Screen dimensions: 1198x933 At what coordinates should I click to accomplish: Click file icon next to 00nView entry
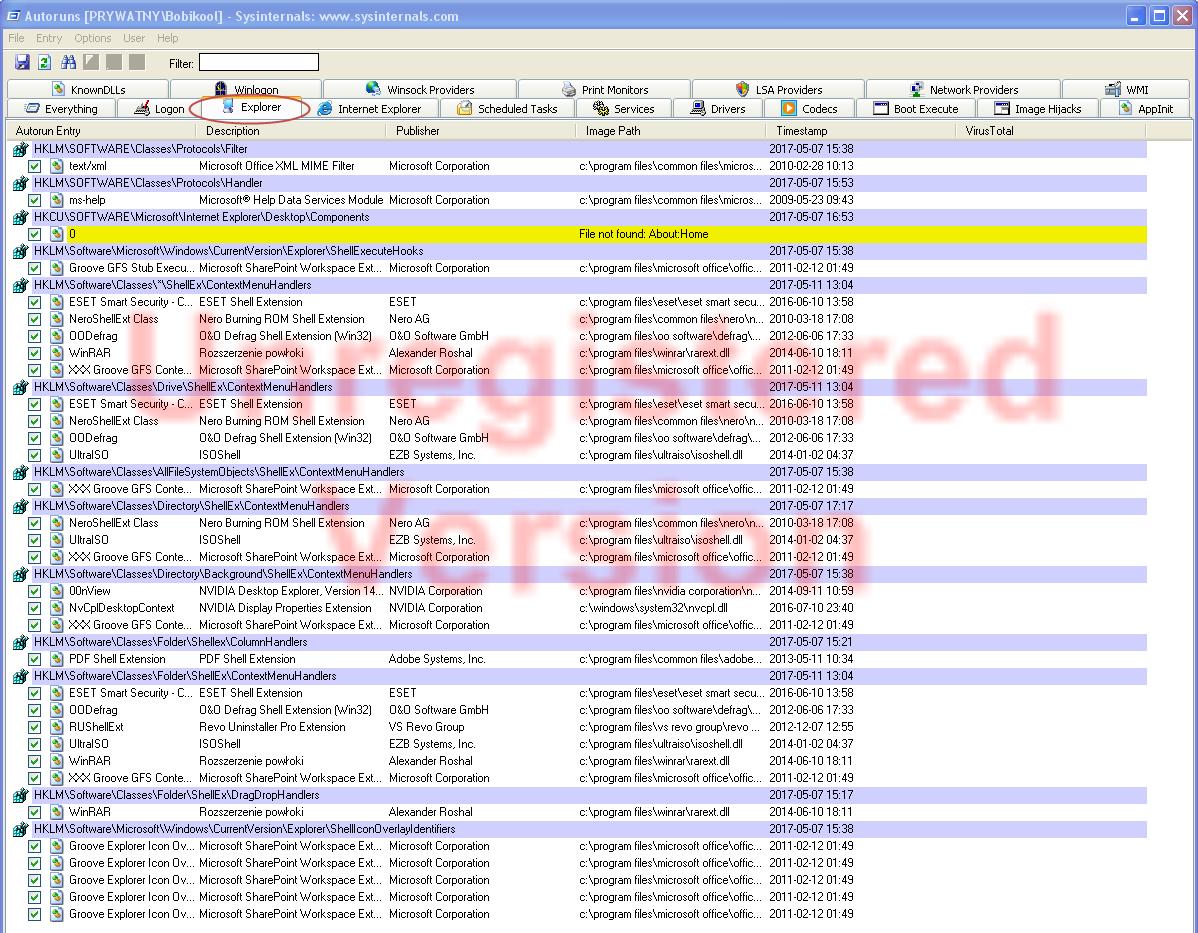tap(57, 591)
